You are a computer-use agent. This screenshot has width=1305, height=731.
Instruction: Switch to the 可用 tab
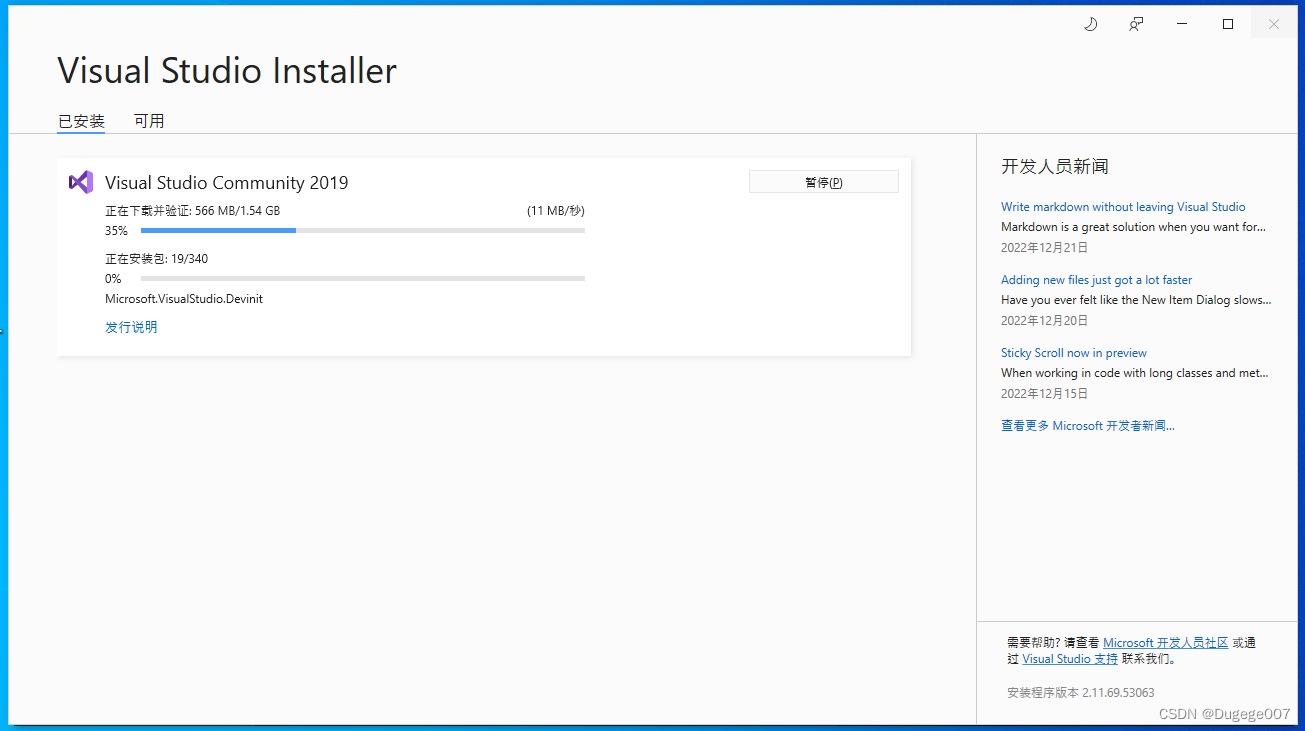[149, 121]
